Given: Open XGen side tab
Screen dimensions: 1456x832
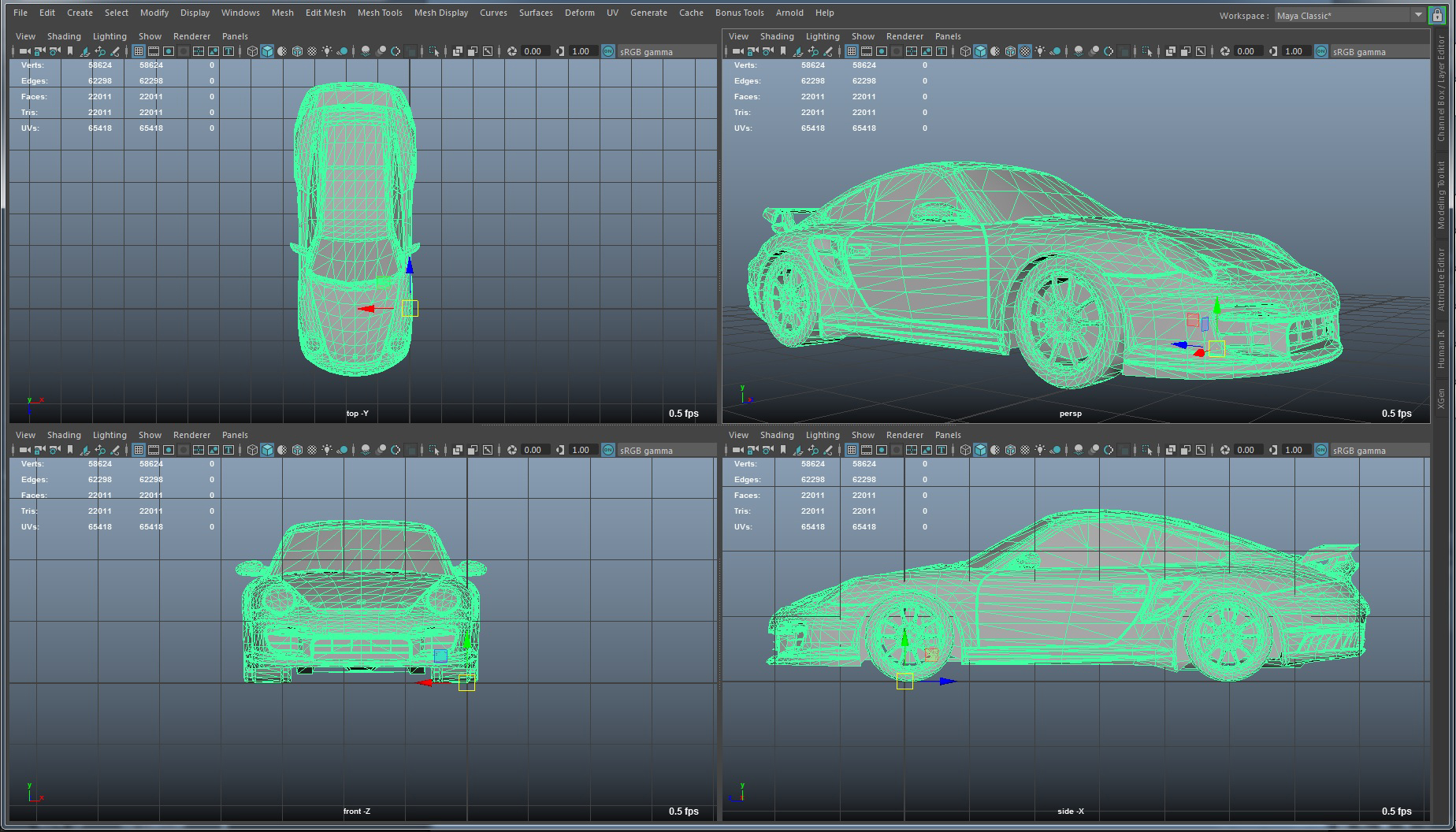Looking at the screenshot, I should click(x=1442, y=399).
